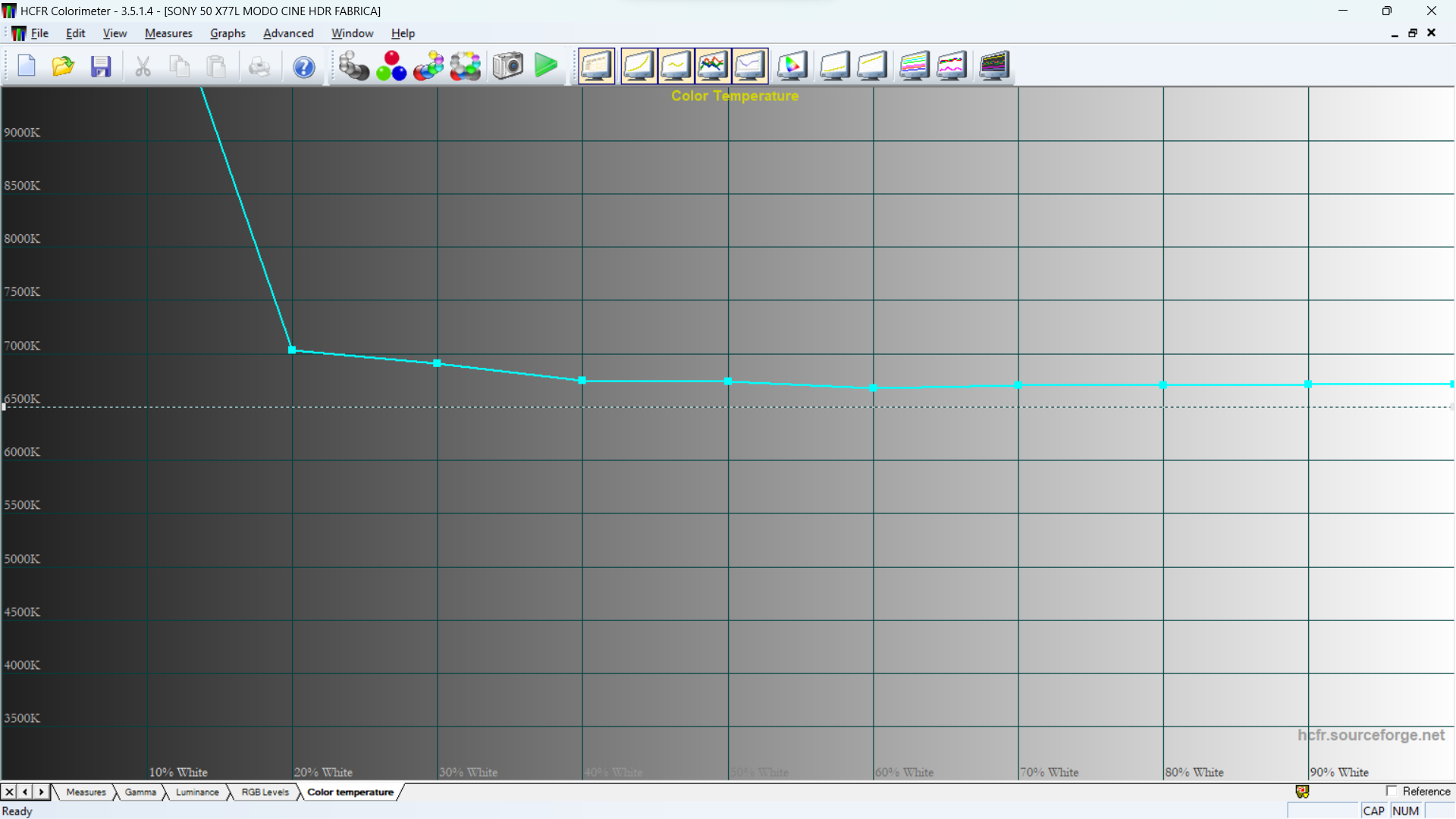This screenshot has height=819, width=1456.
Task: Open the dark-screen measures combo view icon
Action: [x=994, y=66]
